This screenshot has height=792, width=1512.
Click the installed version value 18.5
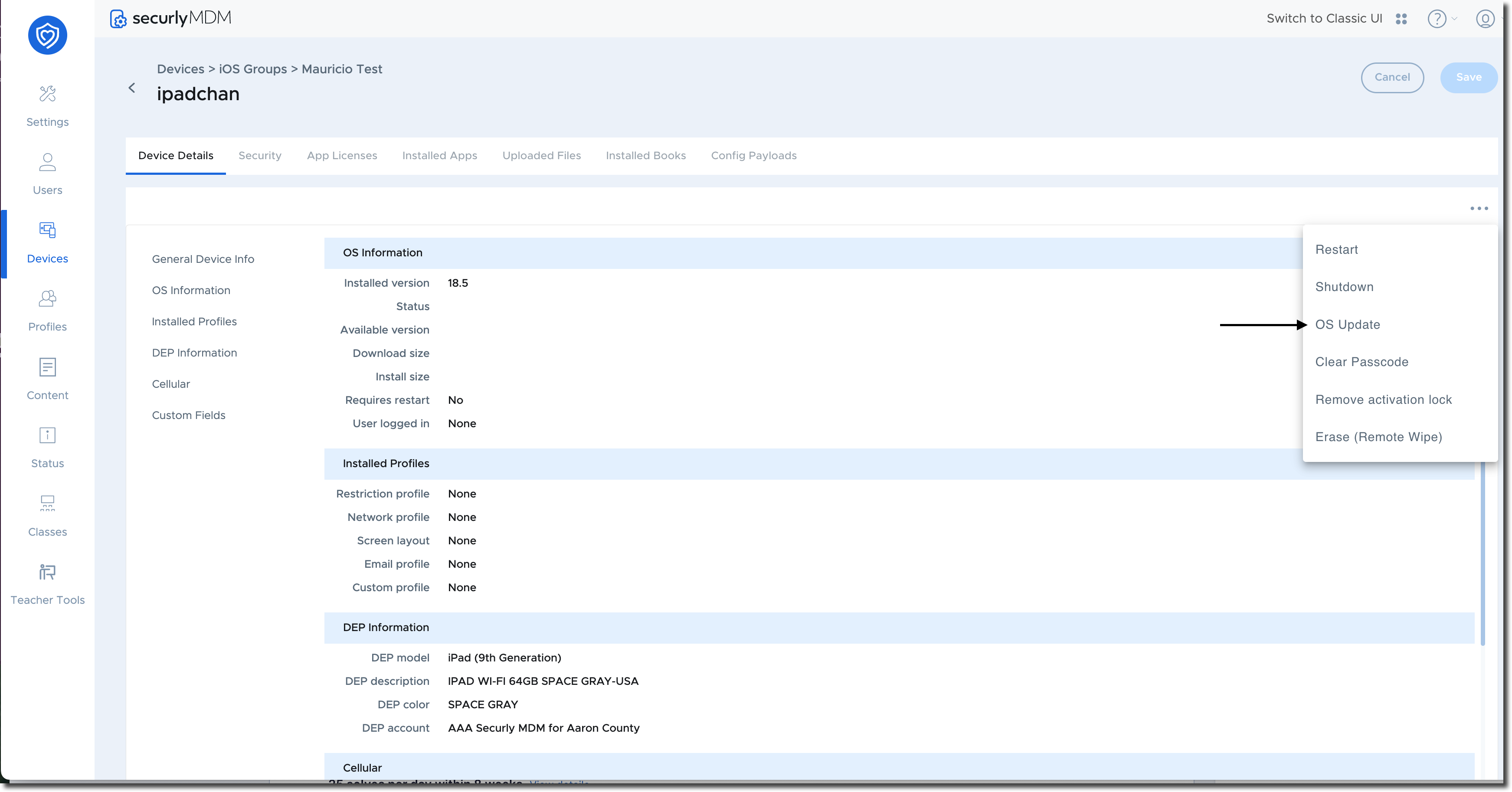[458, 283]
